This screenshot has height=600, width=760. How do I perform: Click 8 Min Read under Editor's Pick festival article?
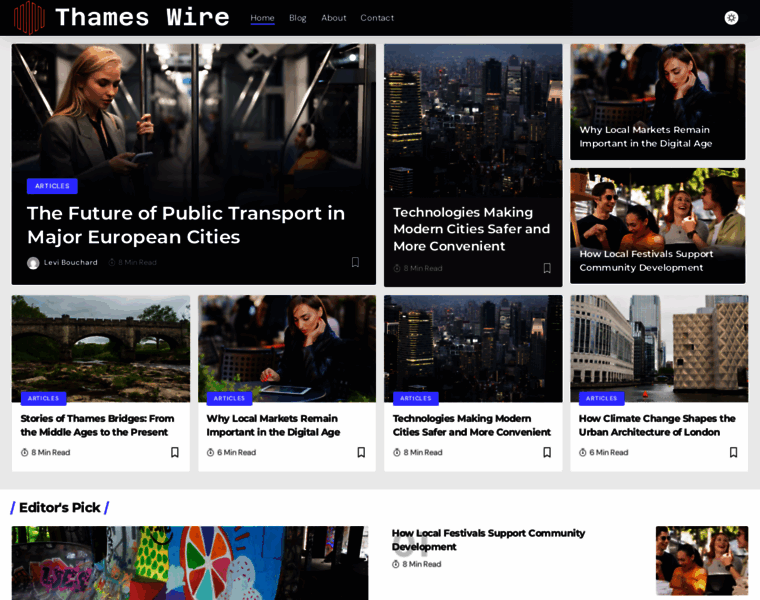pyautogui.click(x=422, y=564)
